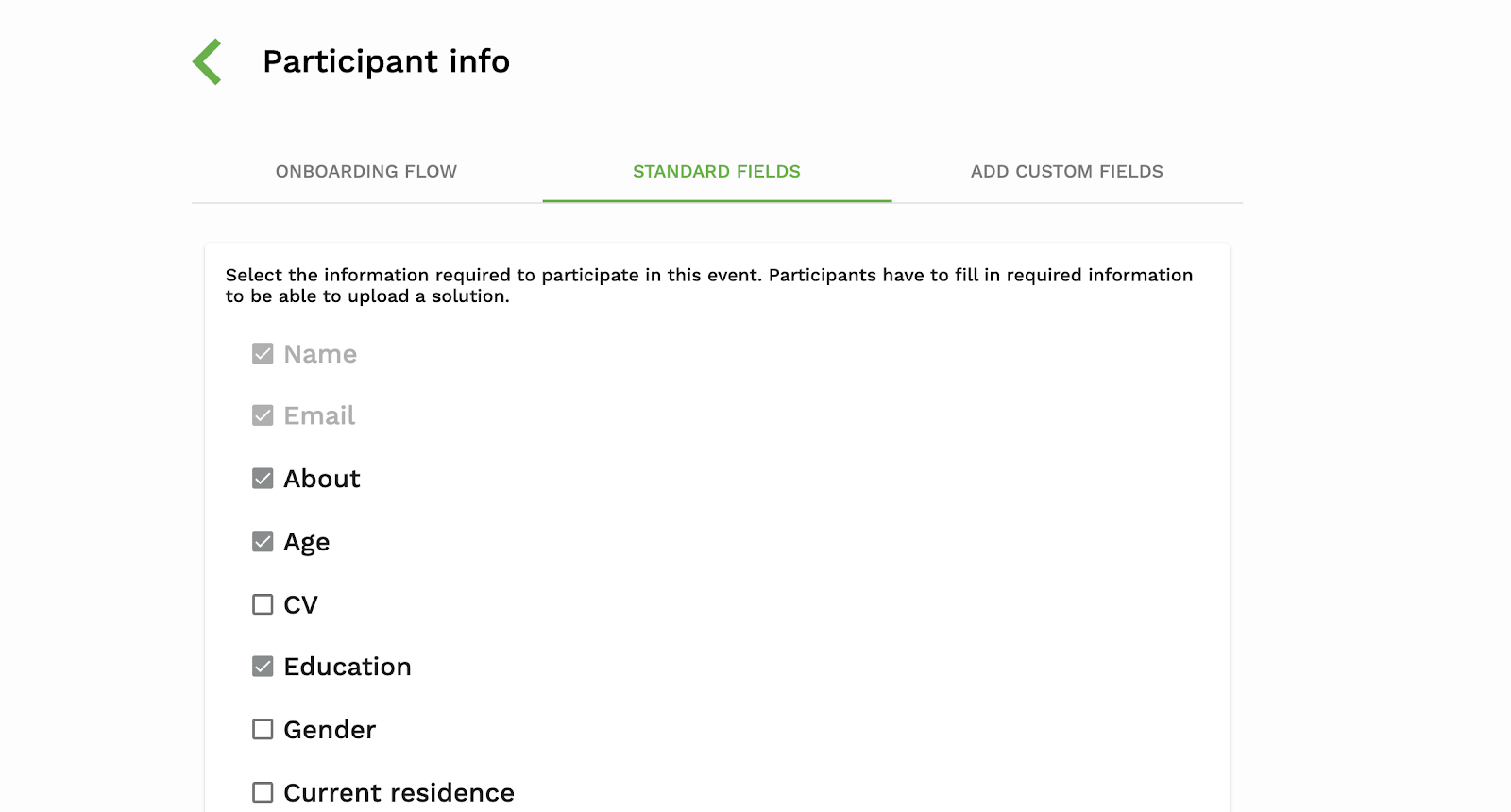The width and height of the screenshot is (1511, 812).
Task: Click the Participant info page heading
Action: pyautogui.click(x=386, y=61)
